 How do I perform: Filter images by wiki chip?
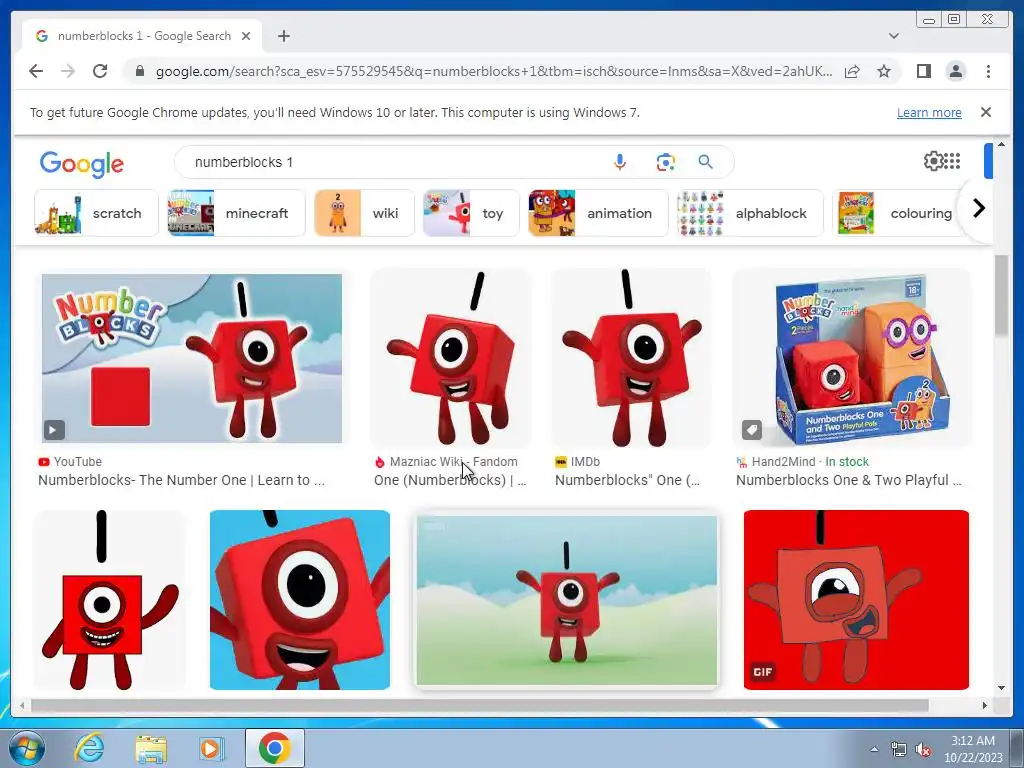(364, 213)
